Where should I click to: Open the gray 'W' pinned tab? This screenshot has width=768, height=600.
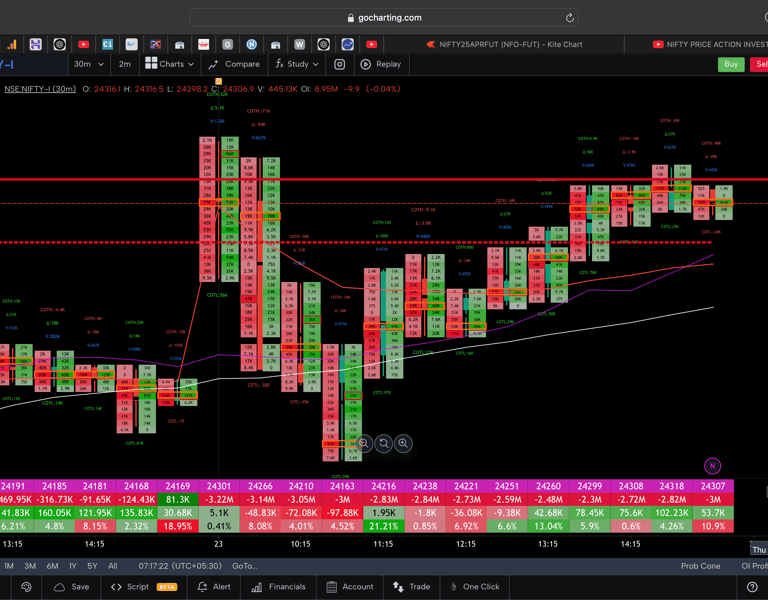click(299, 45)
